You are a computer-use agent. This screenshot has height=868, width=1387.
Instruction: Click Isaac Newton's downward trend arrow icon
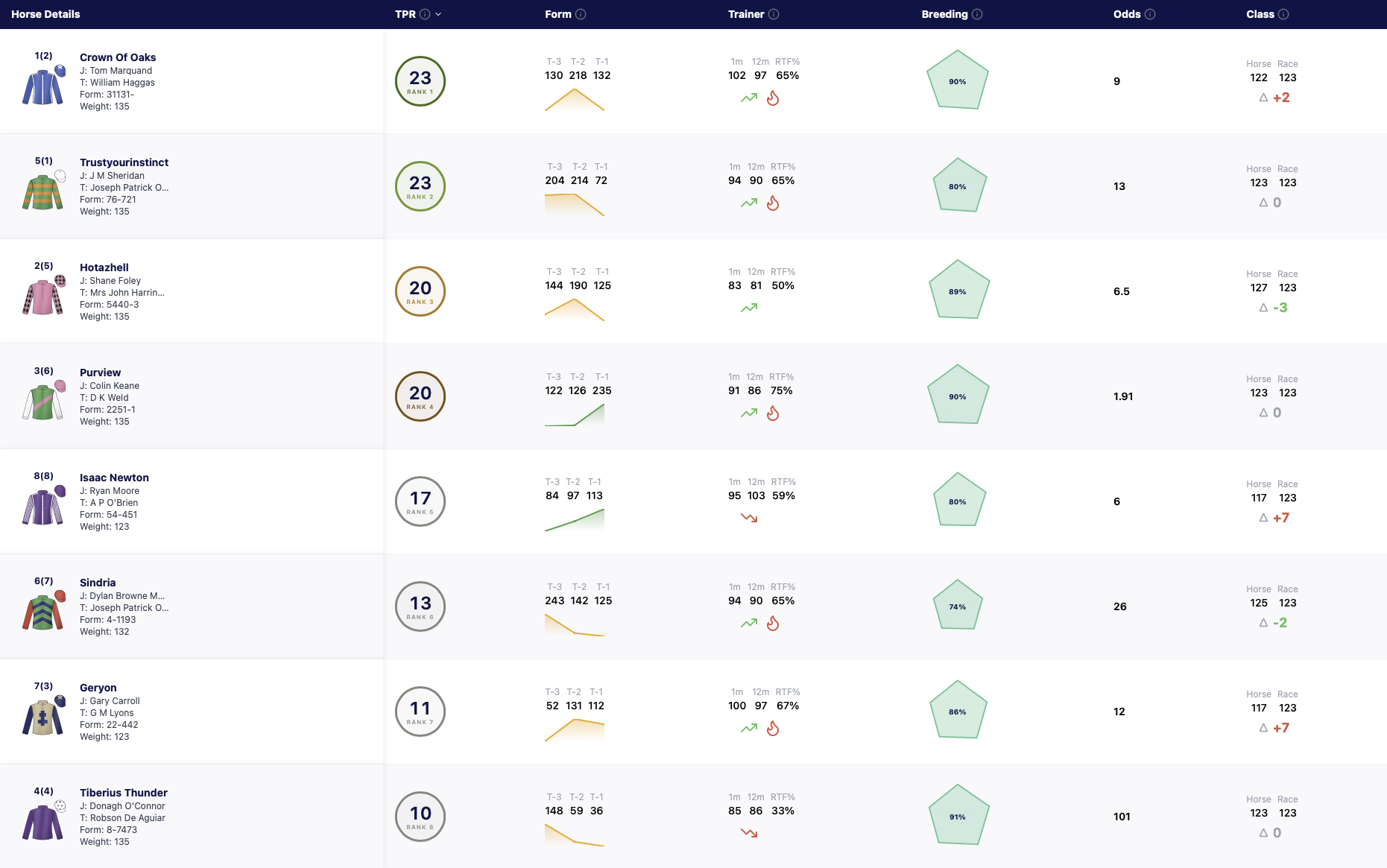tap(749, 518)
